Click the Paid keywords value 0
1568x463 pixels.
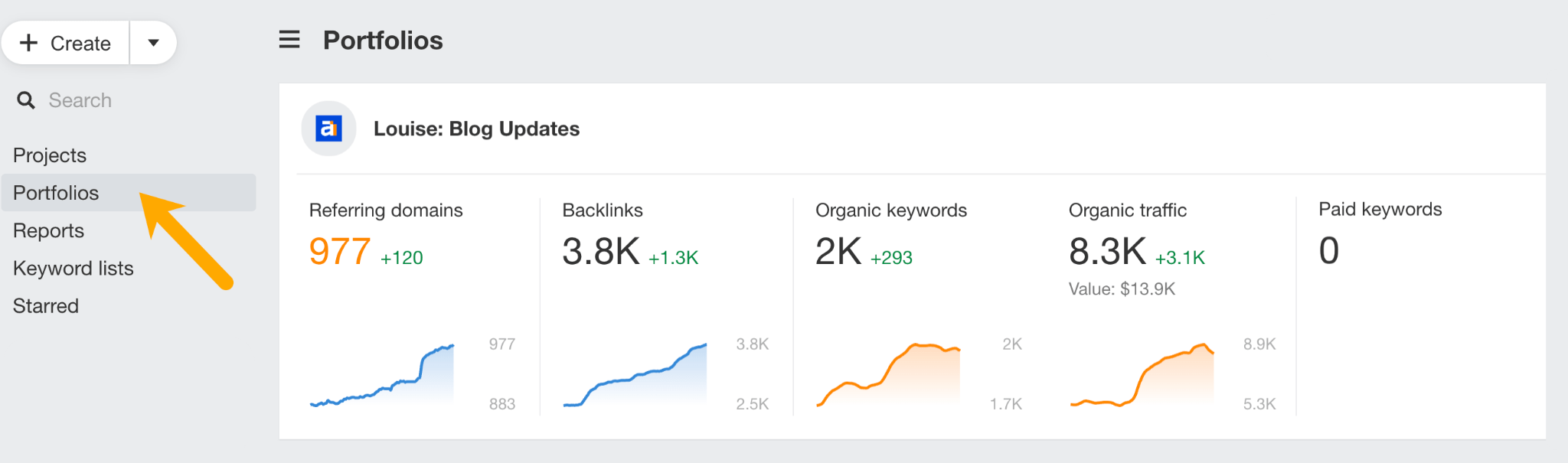1329,251
